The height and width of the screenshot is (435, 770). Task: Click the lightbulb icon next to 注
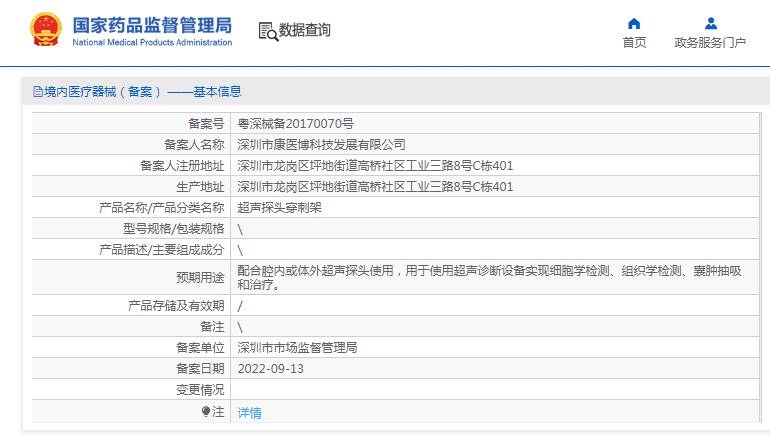coord(206,411)
